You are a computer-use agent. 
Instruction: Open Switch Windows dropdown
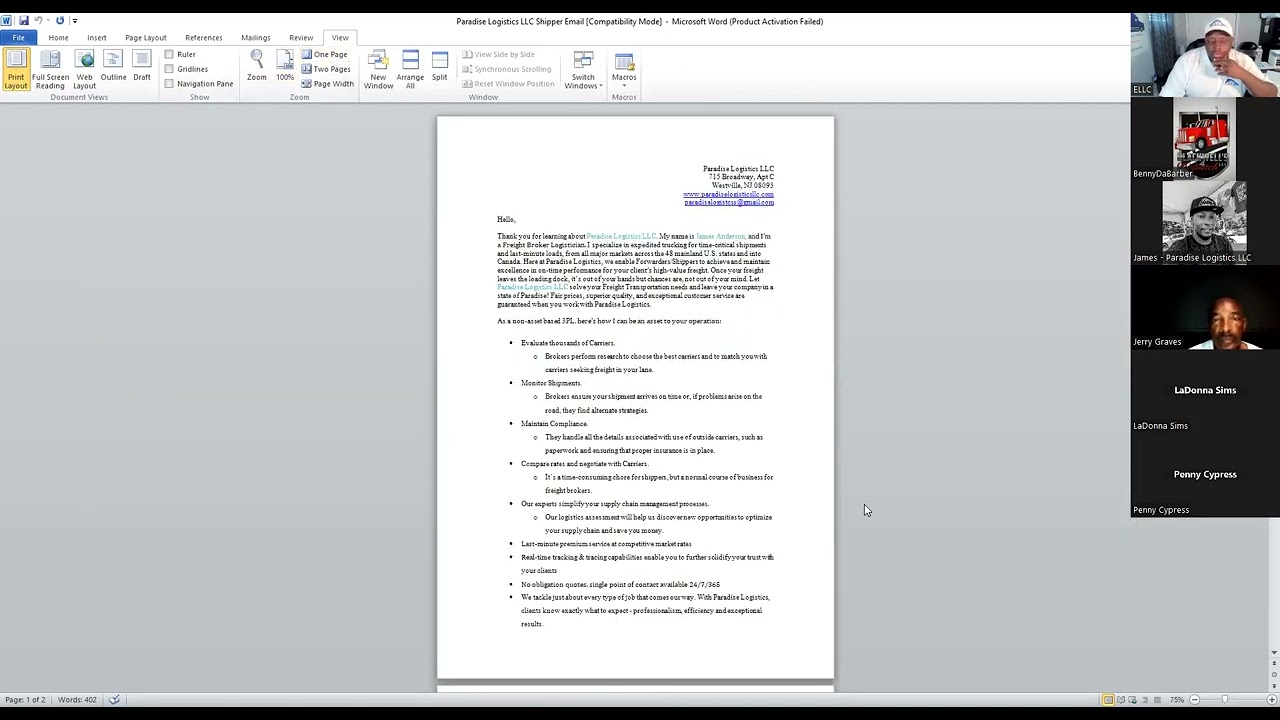583,68
